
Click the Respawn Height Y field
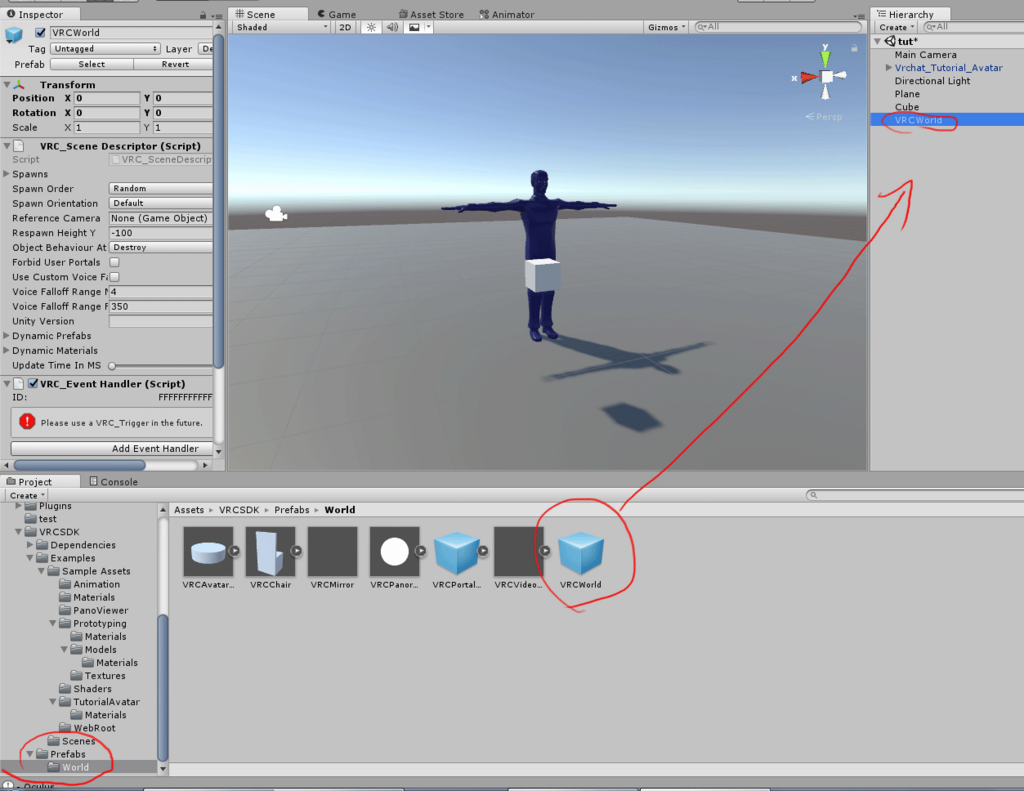(161, 233)
